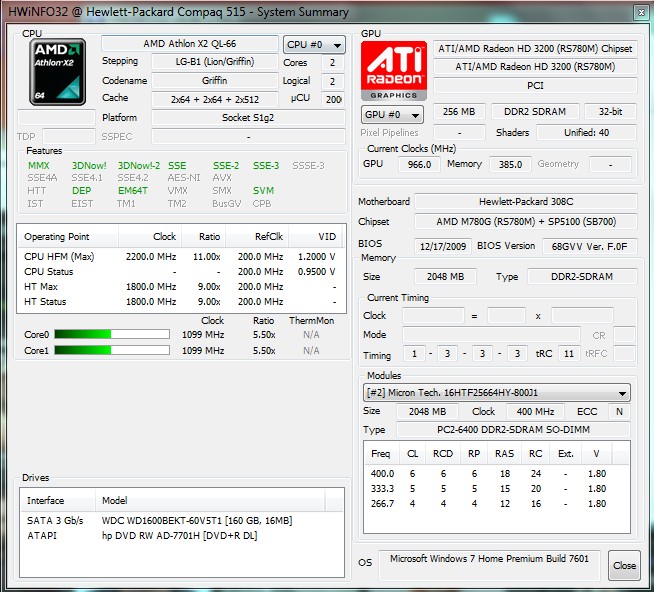Select the hp DVD RW AD-7701H drive row

pyautogui.click(x=181, y=536)
